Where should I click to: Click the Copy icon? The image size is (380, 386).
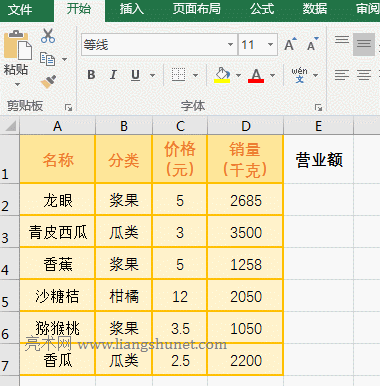[x=47, y=59]
